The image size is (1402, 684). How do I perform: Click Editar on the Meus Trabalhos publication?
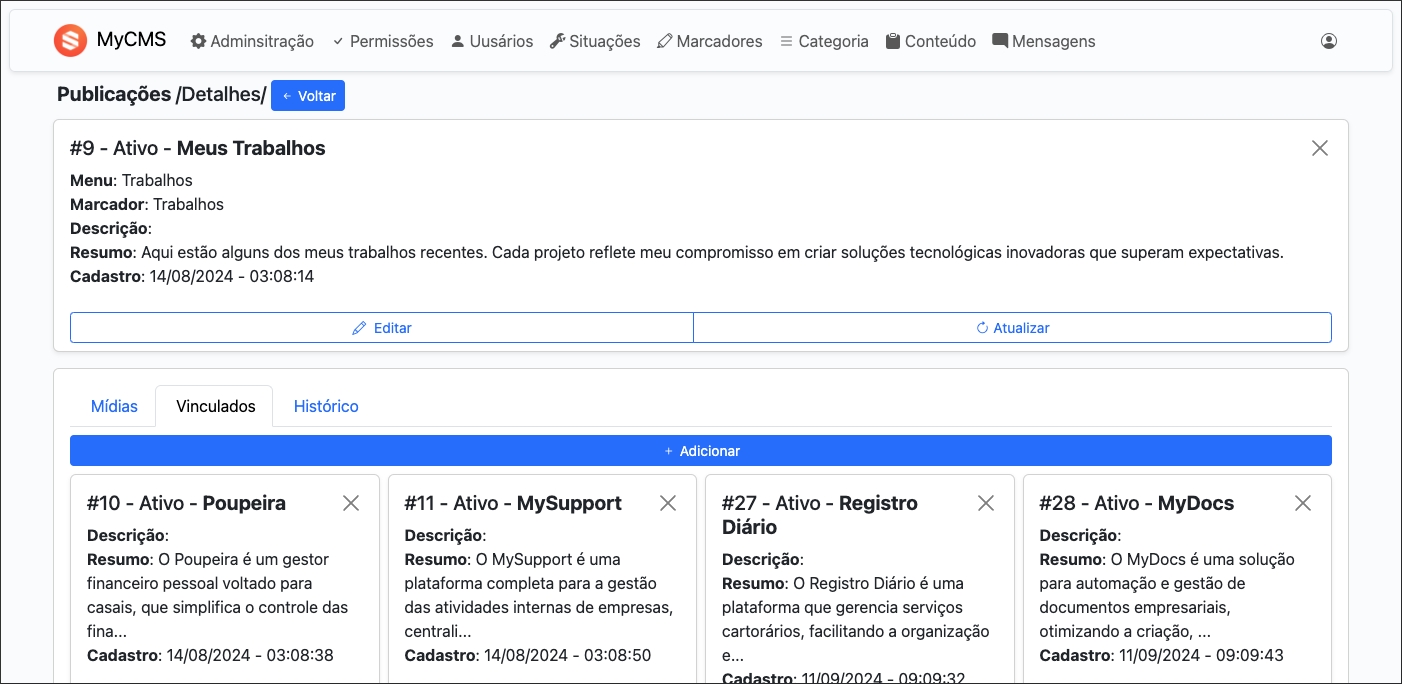coord(380,327)
